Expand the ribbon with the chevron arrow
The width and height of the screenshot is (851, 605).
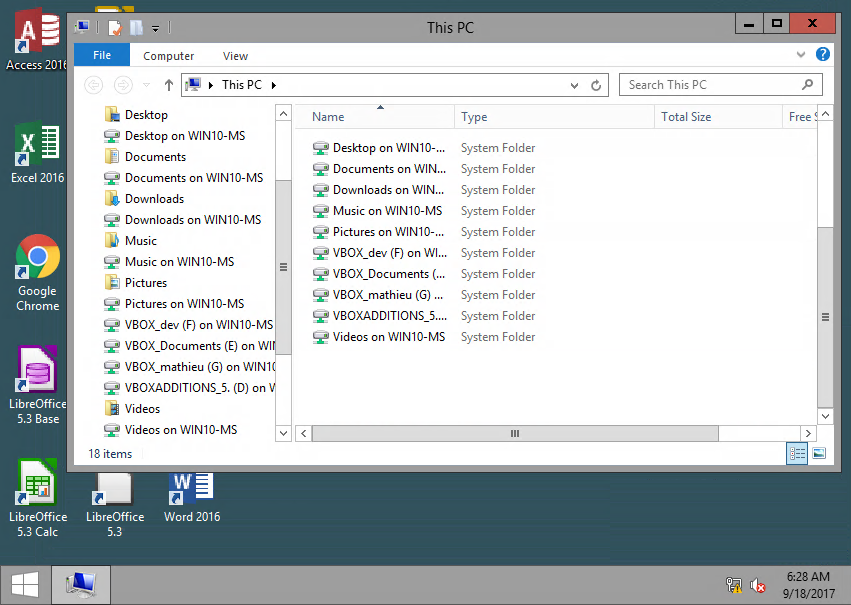pos(800,54)
